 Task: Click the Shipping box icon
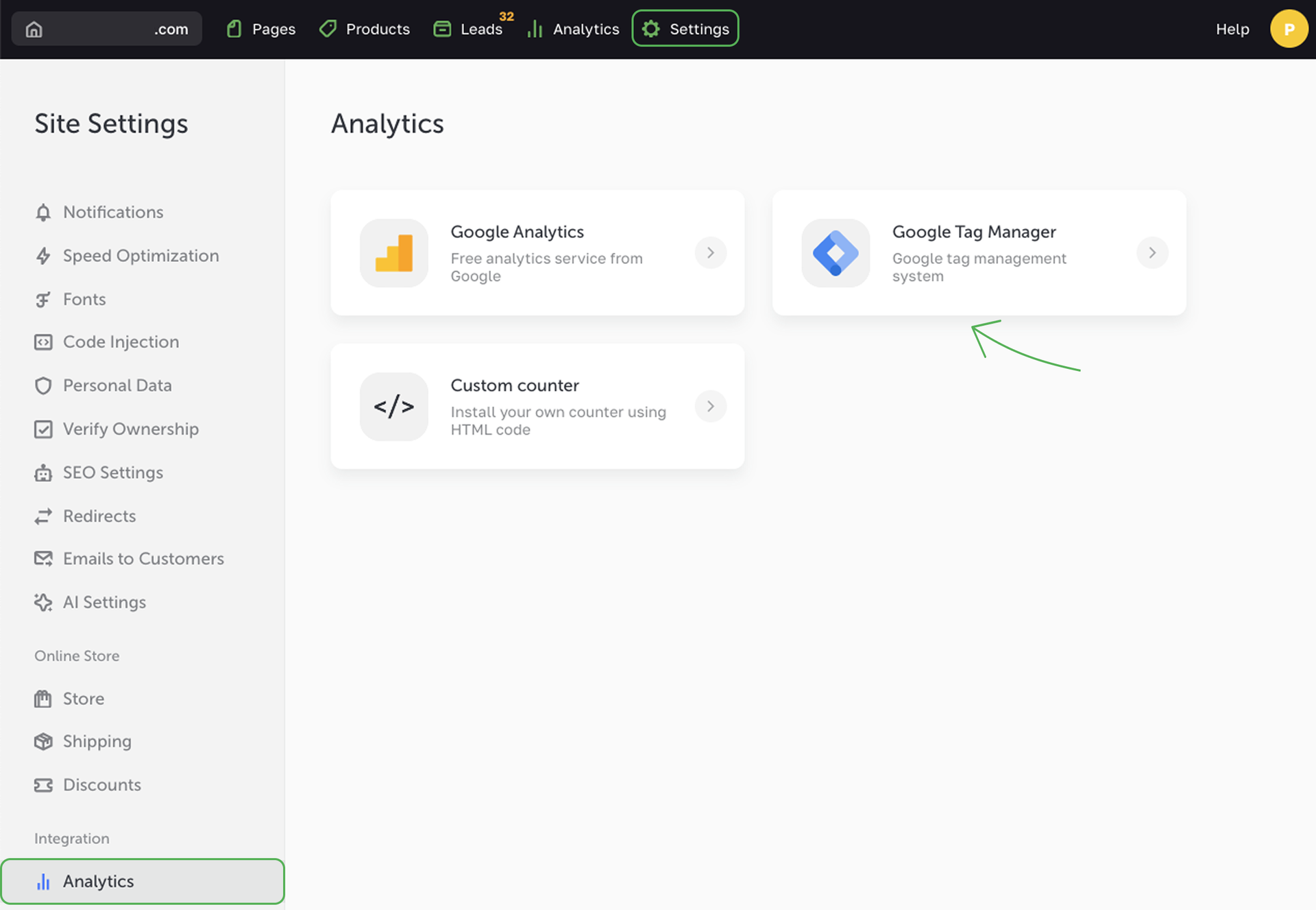point(43,741)
